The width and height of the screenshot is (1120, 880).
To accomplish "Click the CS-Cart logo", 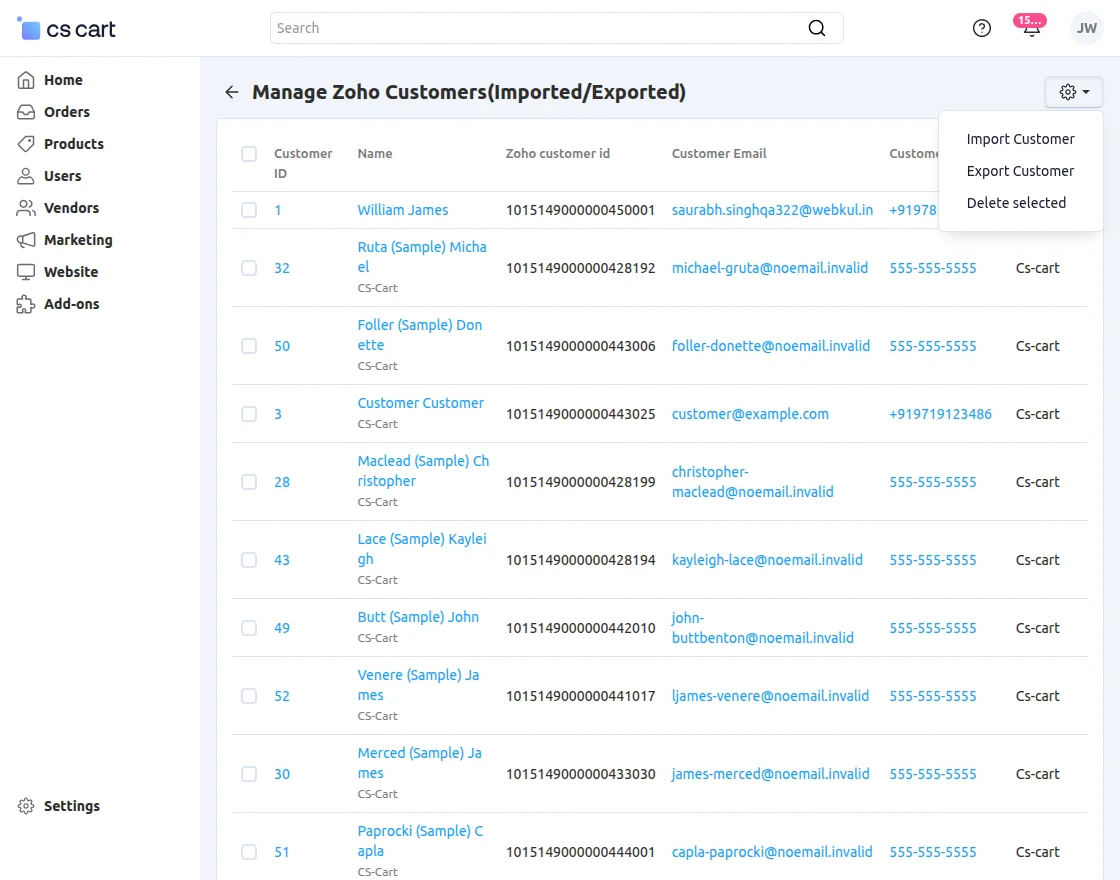I will click(66, 29).
